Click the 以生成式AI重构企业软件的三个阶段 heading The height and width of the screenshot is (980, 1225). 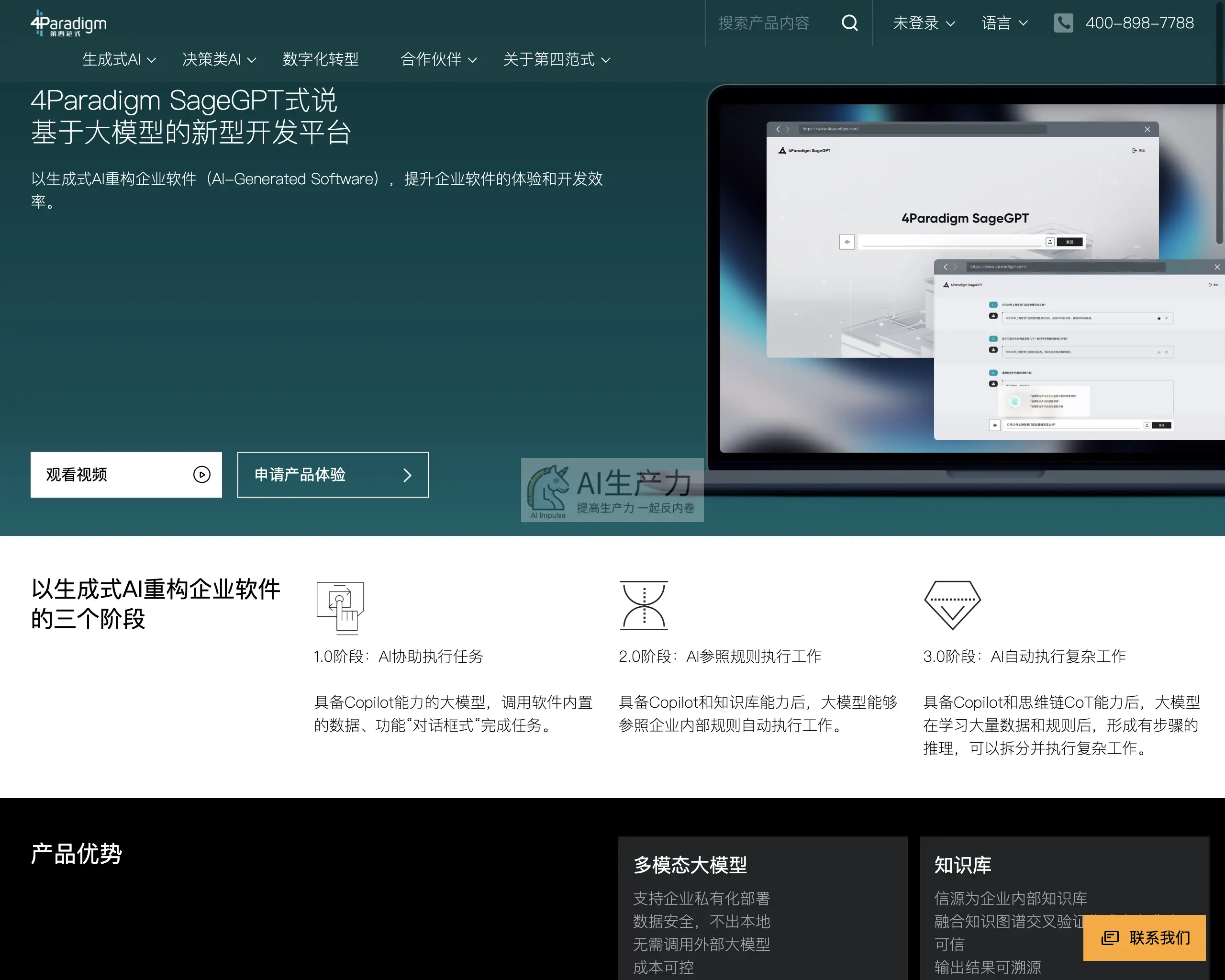[156, 603]
